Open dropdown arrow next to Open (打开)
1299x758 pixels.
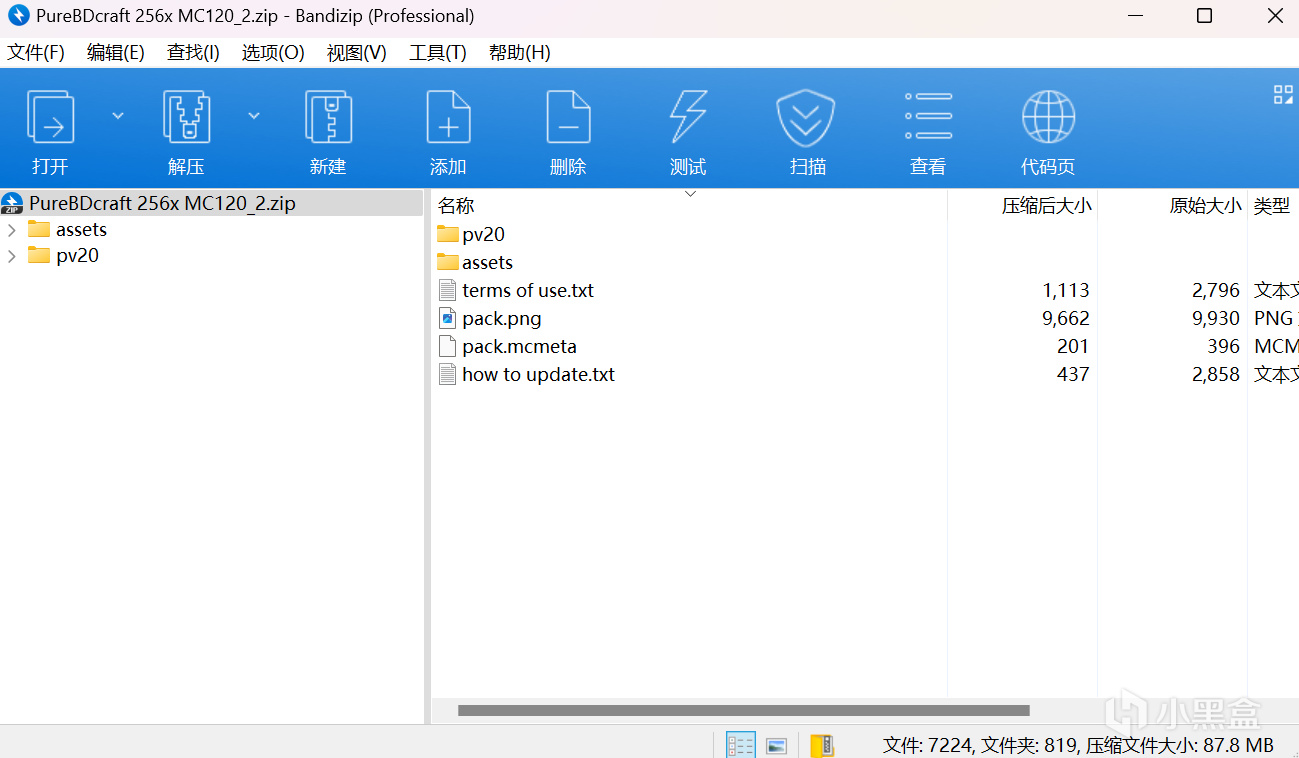118,116
